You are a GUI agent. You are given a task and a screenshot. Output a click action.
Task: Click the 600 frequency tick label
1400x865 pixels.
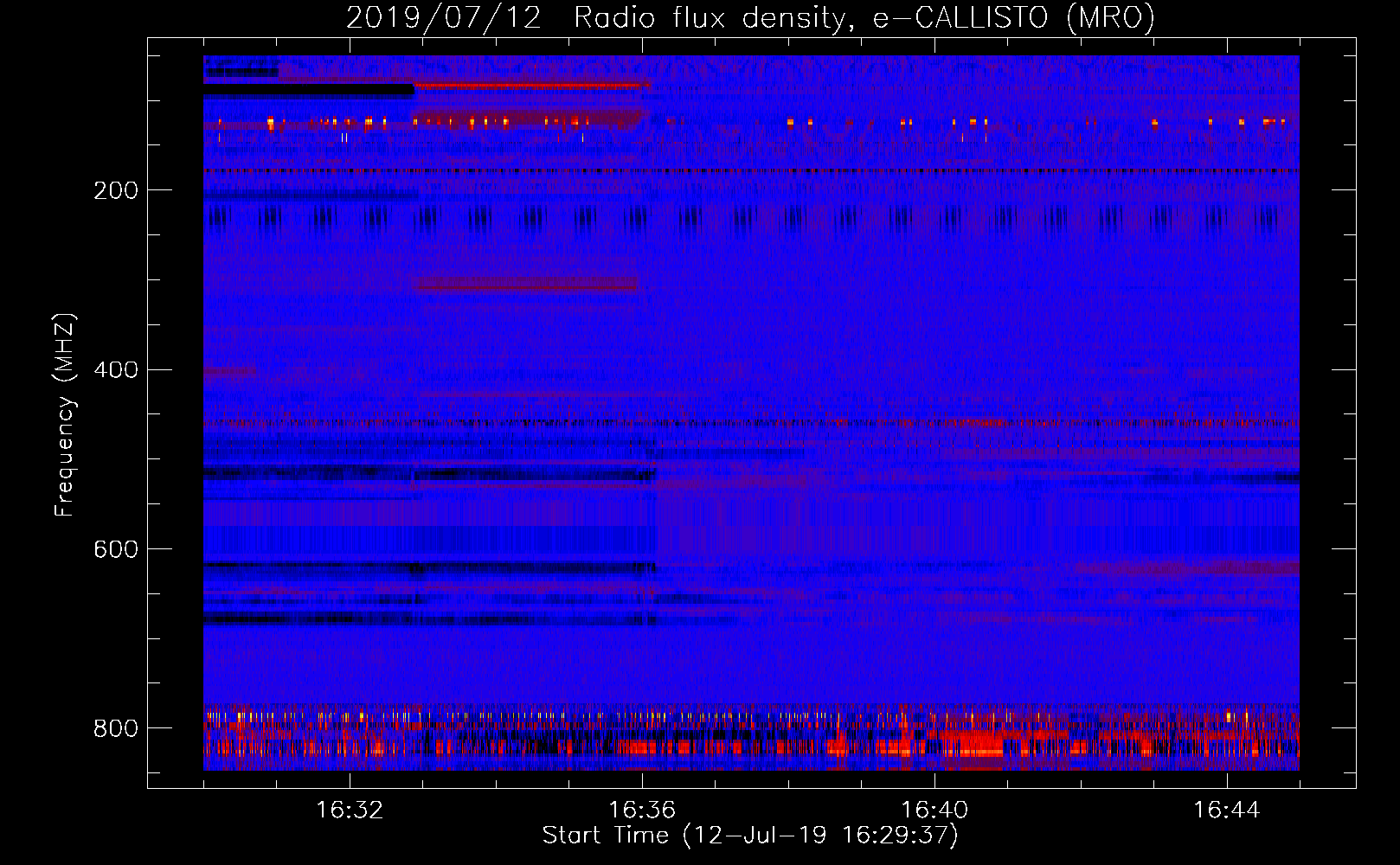[116, 549]
